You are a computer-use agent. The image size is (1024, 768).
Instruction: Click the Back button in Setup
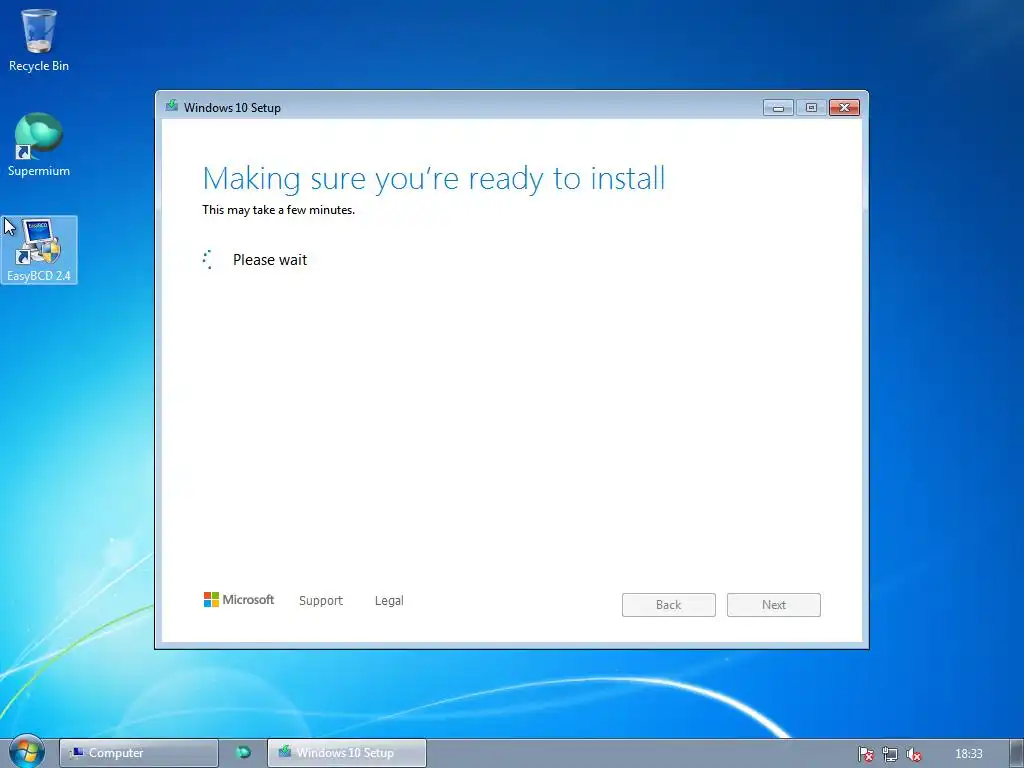[669, 605]
